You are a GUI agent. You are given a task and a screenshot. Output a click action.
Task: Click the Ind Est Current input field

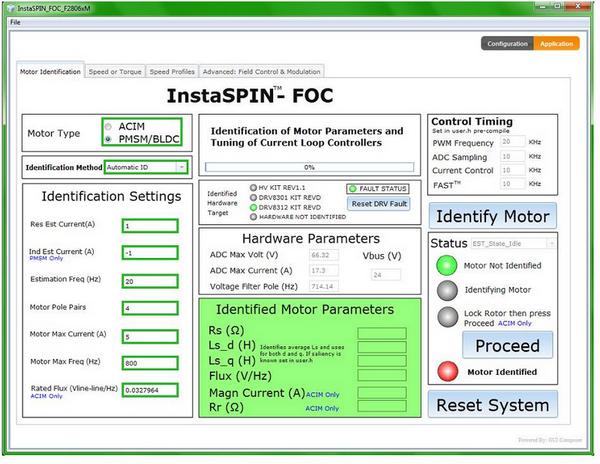point(150,253)
